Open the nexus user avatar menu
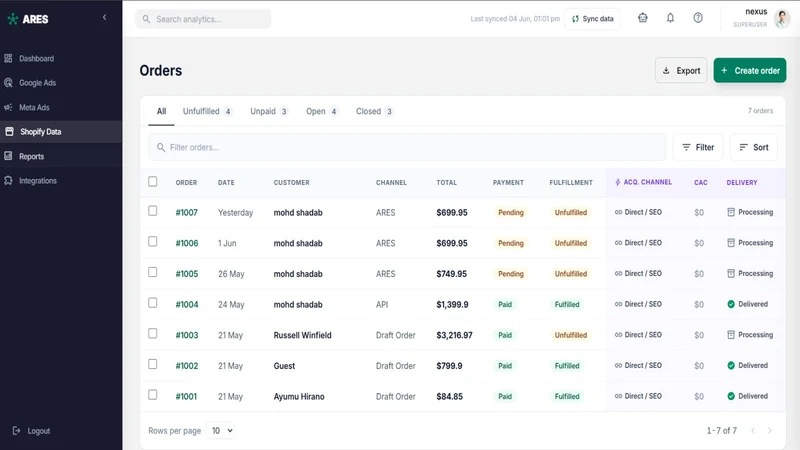The width and height of the screenshot is (800, 450). tap(782, 19)
